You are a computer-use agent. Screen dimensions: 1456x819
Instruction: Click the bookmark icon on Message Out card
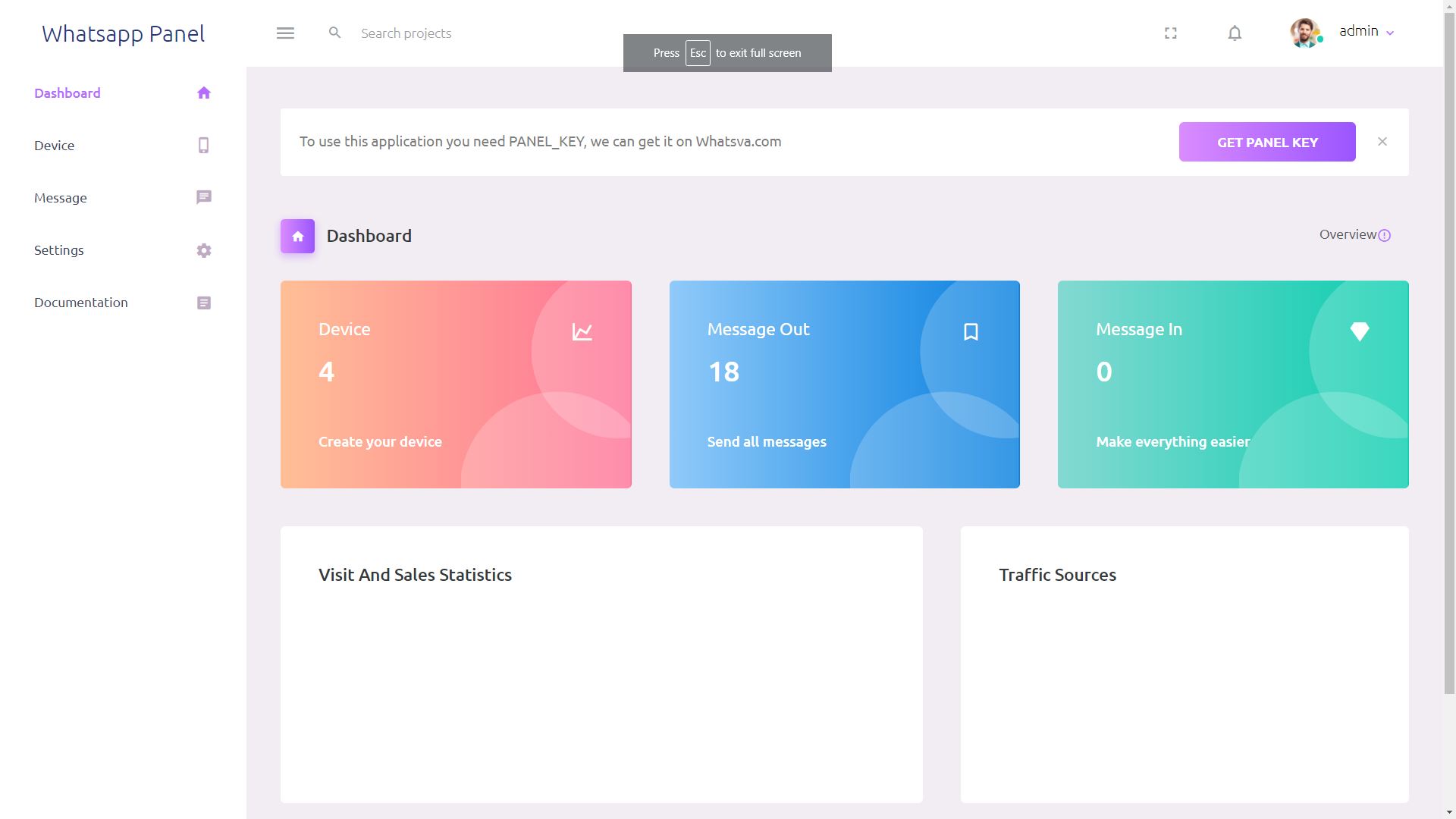click(971, 331)
